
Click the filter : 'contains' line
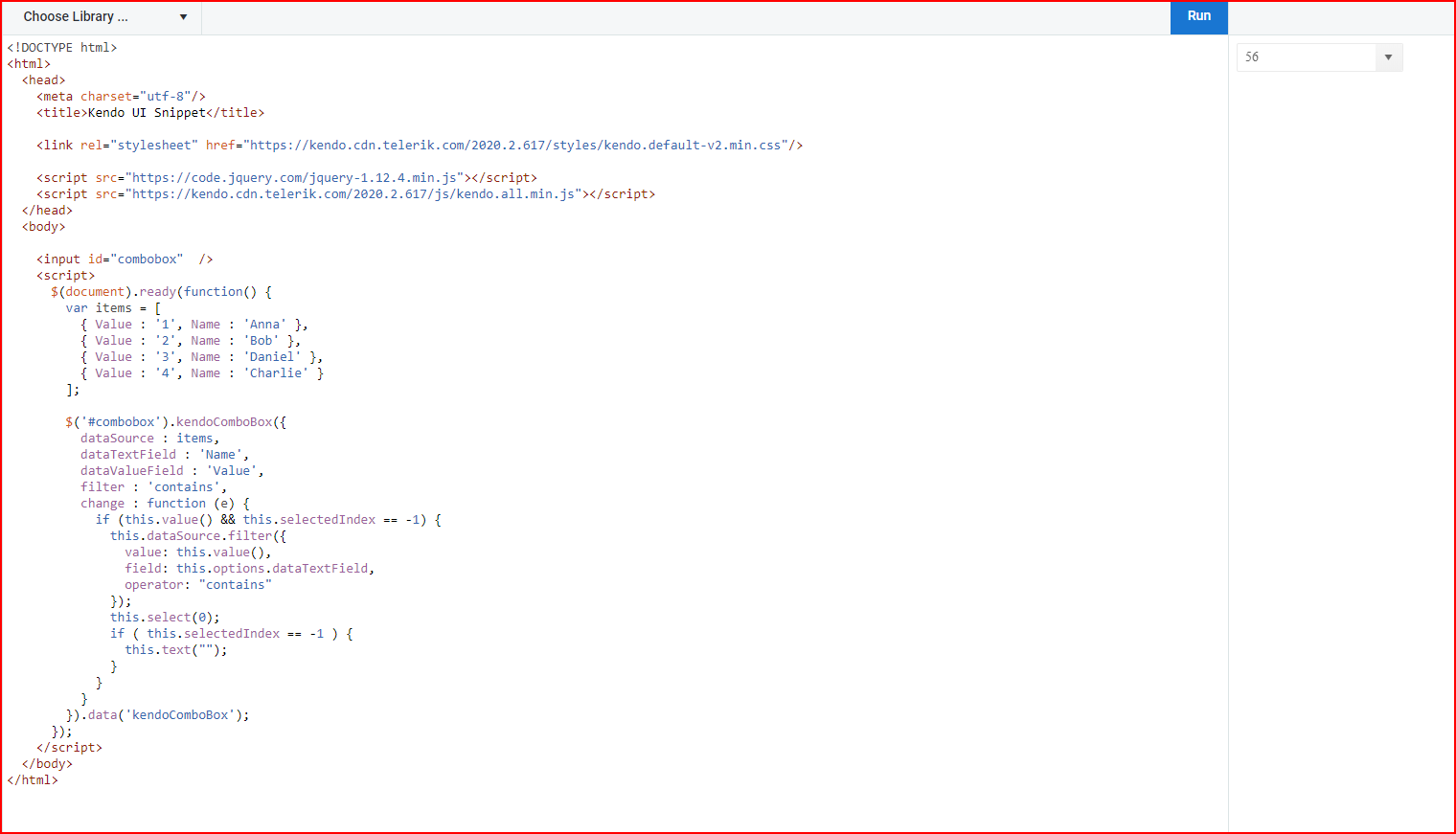coord(154,487)
